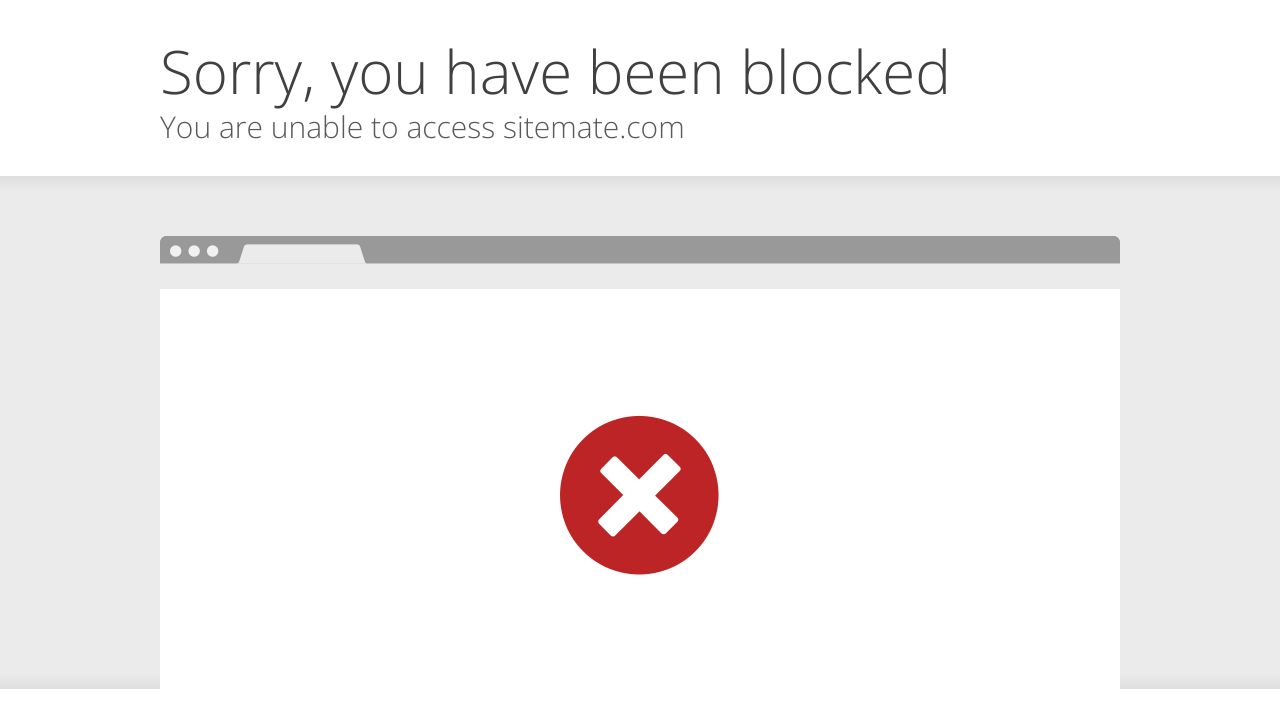Click the dark gray illustrated browser title bar
The width and height of the screenshot is (1280, 720).
coord(740,250)
